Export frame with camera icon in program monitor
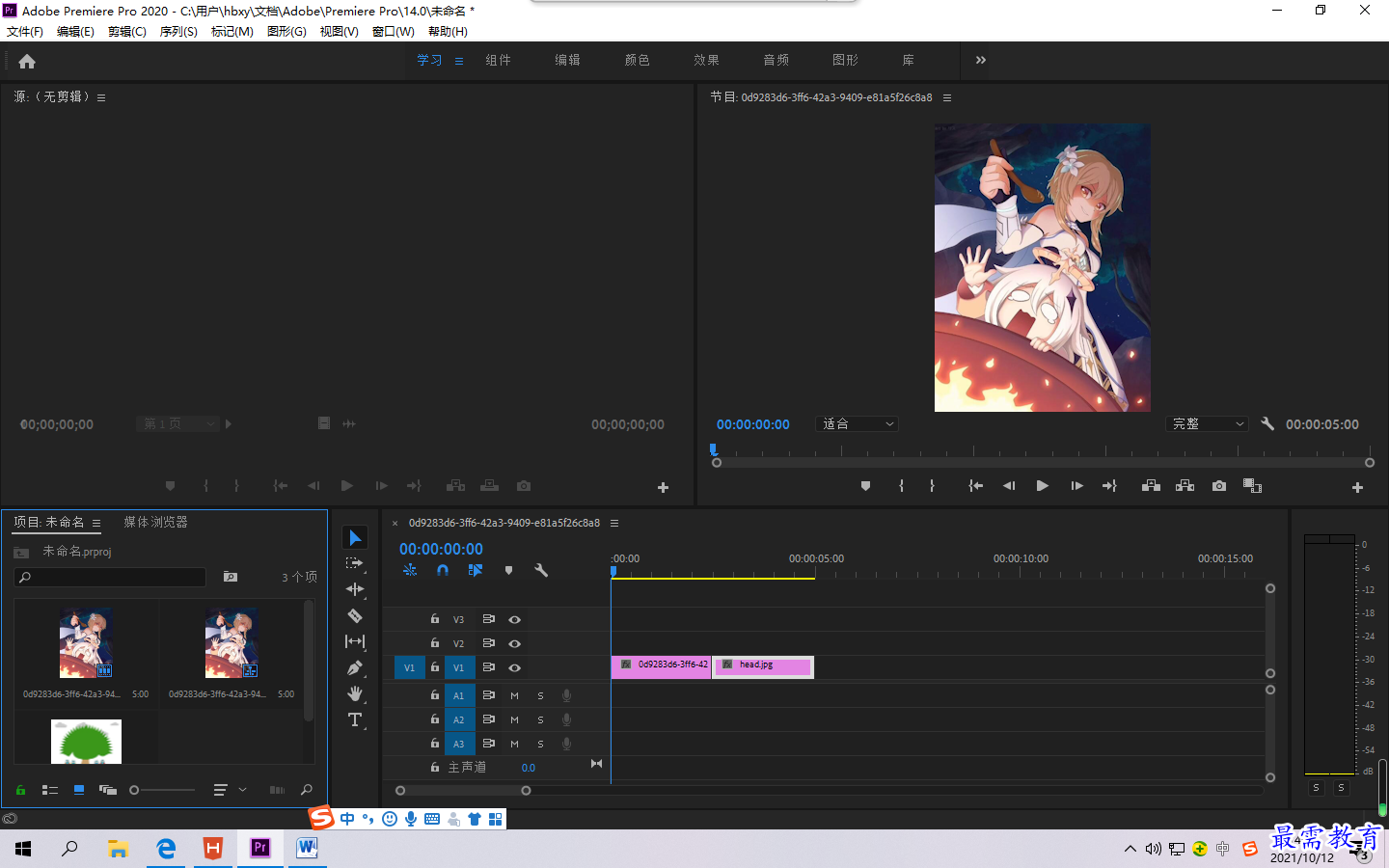The image size is (1389, 868). coord(1219,486)
